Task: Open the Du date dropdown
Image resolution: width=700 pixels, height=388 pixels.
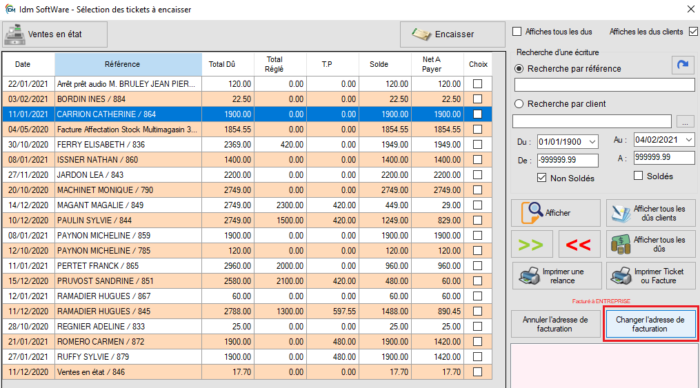Action: click(x=592, y=142)
